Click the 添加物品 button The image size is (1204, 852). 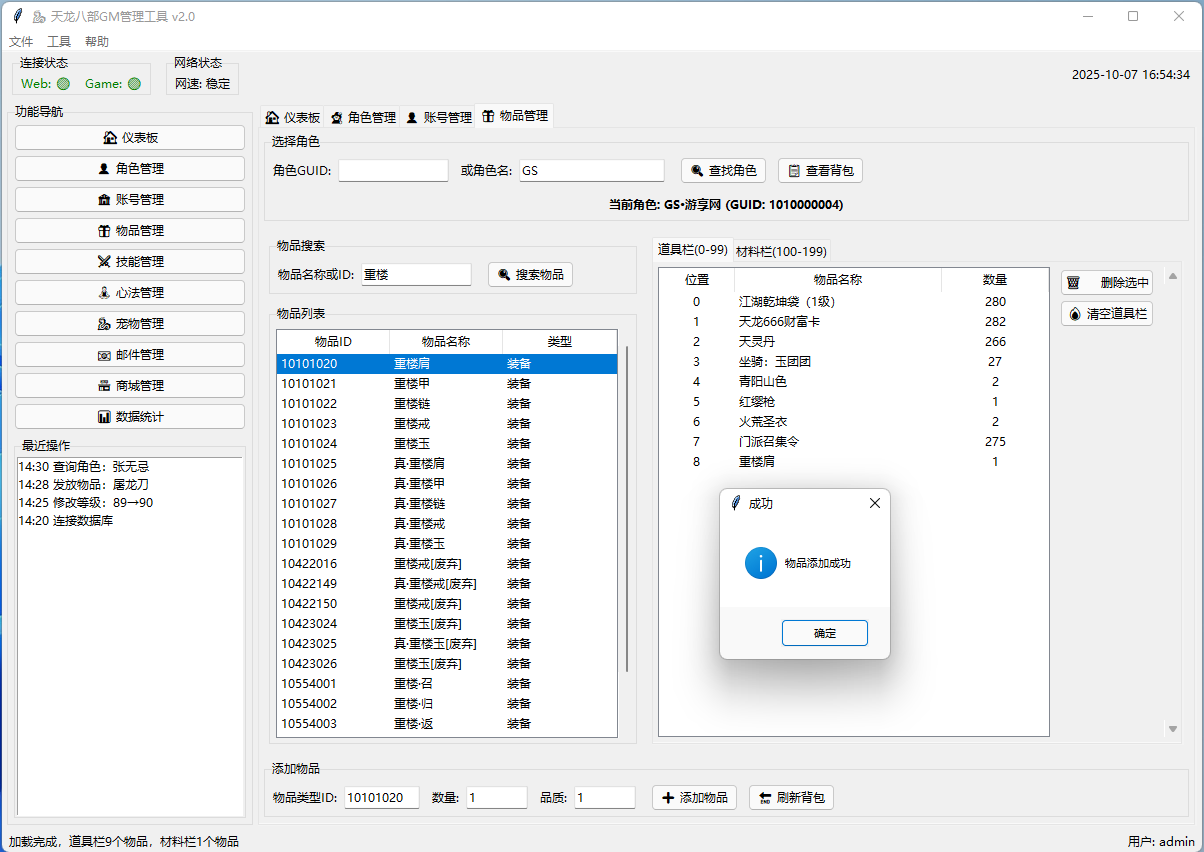coord(694,798)
